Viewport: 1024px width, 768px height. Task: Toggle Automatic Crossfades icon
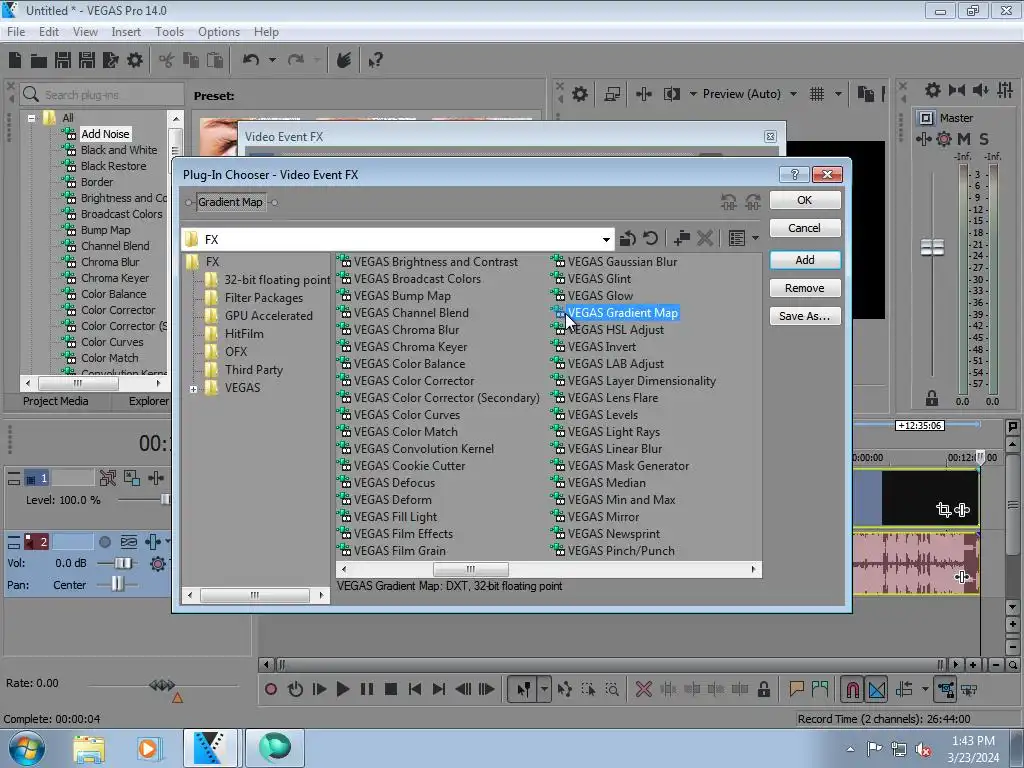(x=877, y=689)
